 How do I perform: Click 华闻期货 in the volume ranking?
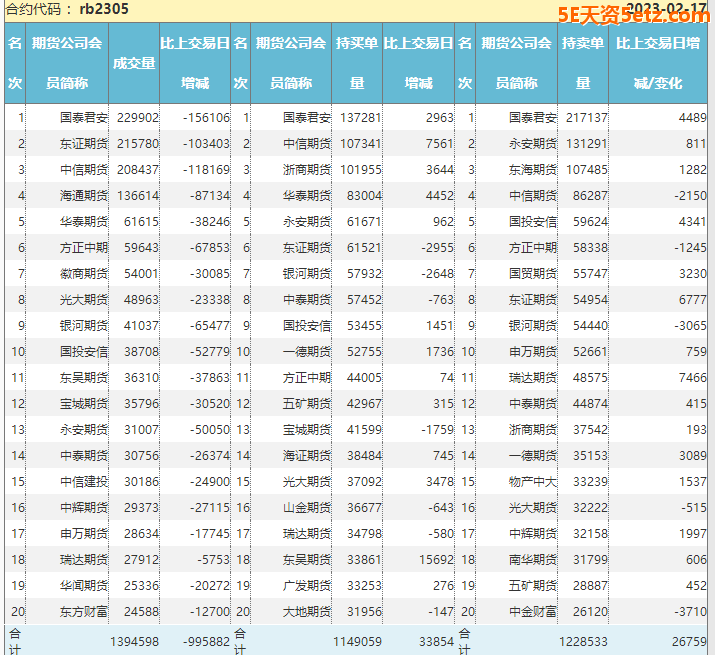pyautogui.click(x=84, y=586)
